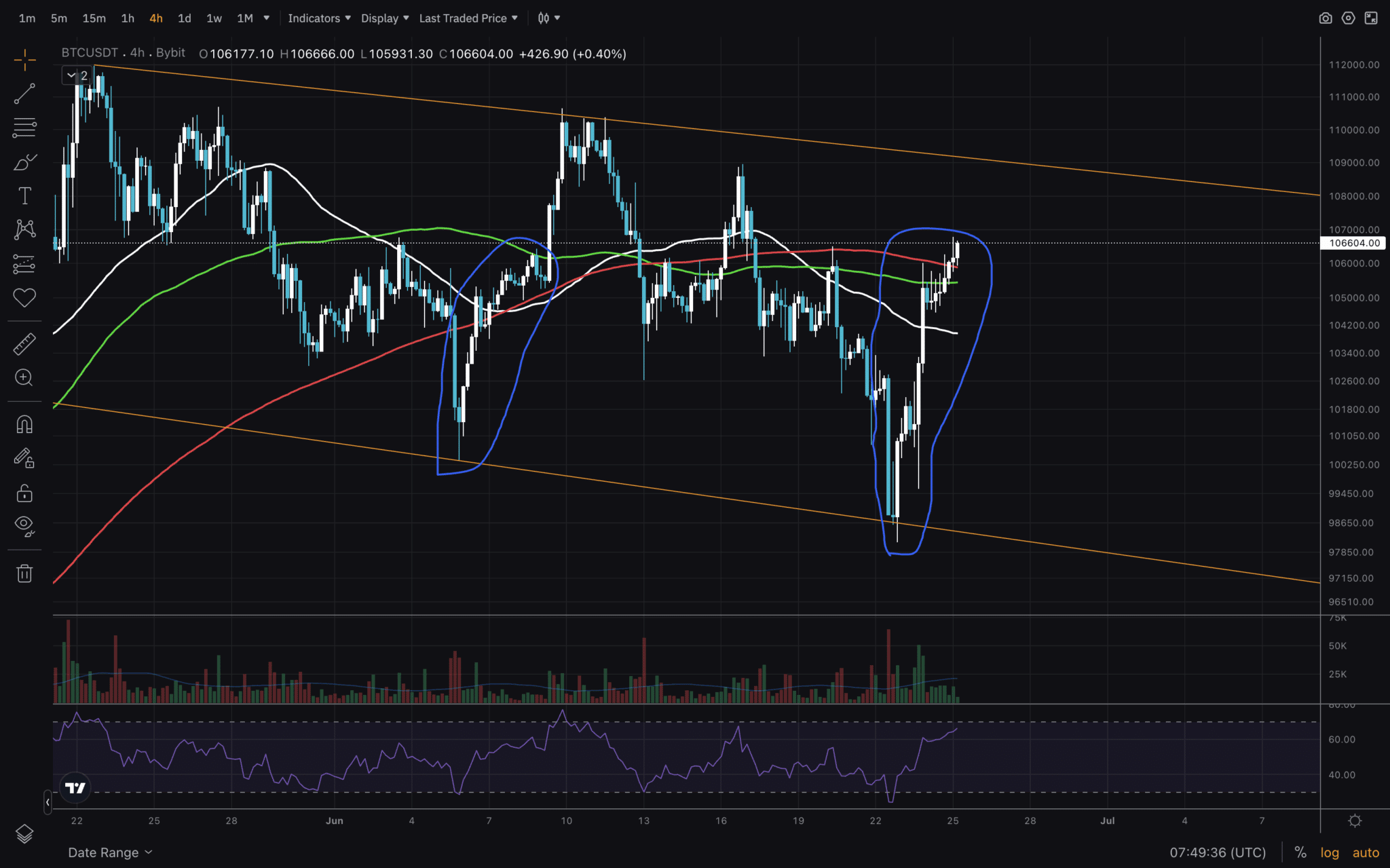
Task: Select the crosshair cursor tool
Action: click(x=24, y=60)
